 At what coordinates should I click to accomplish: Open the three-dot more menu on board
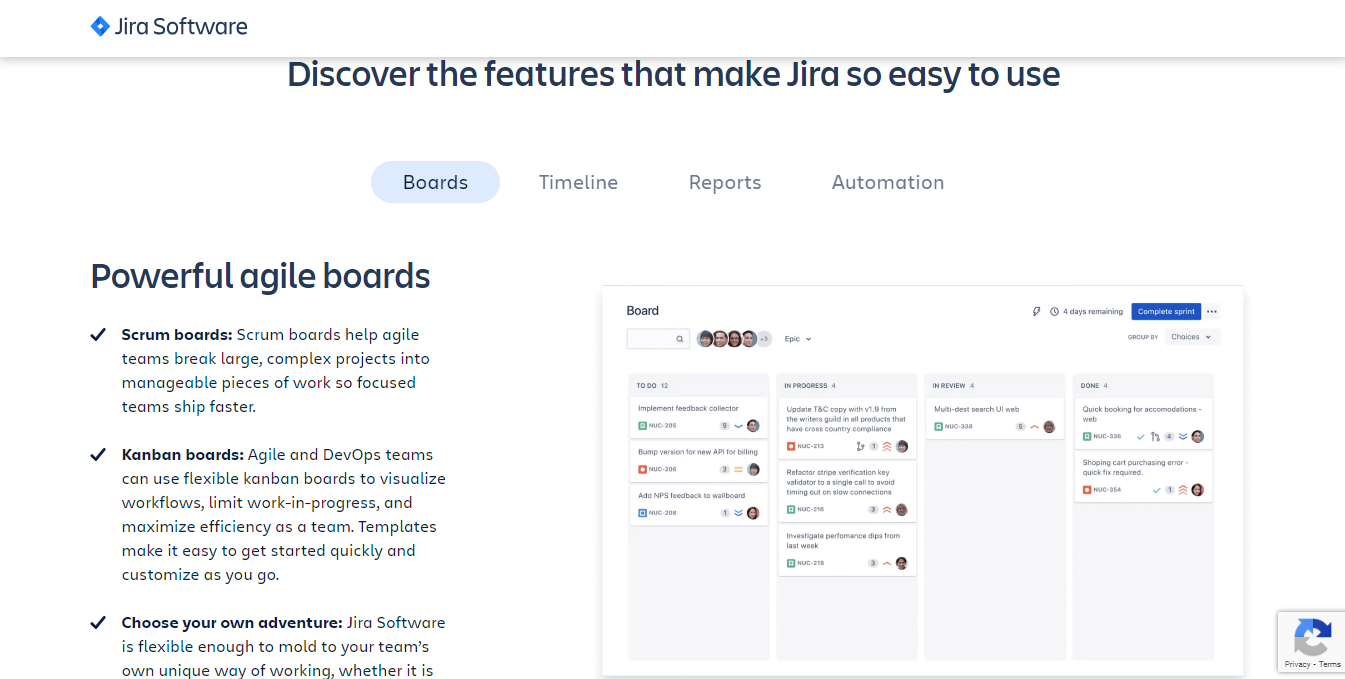click(1212, 311)
